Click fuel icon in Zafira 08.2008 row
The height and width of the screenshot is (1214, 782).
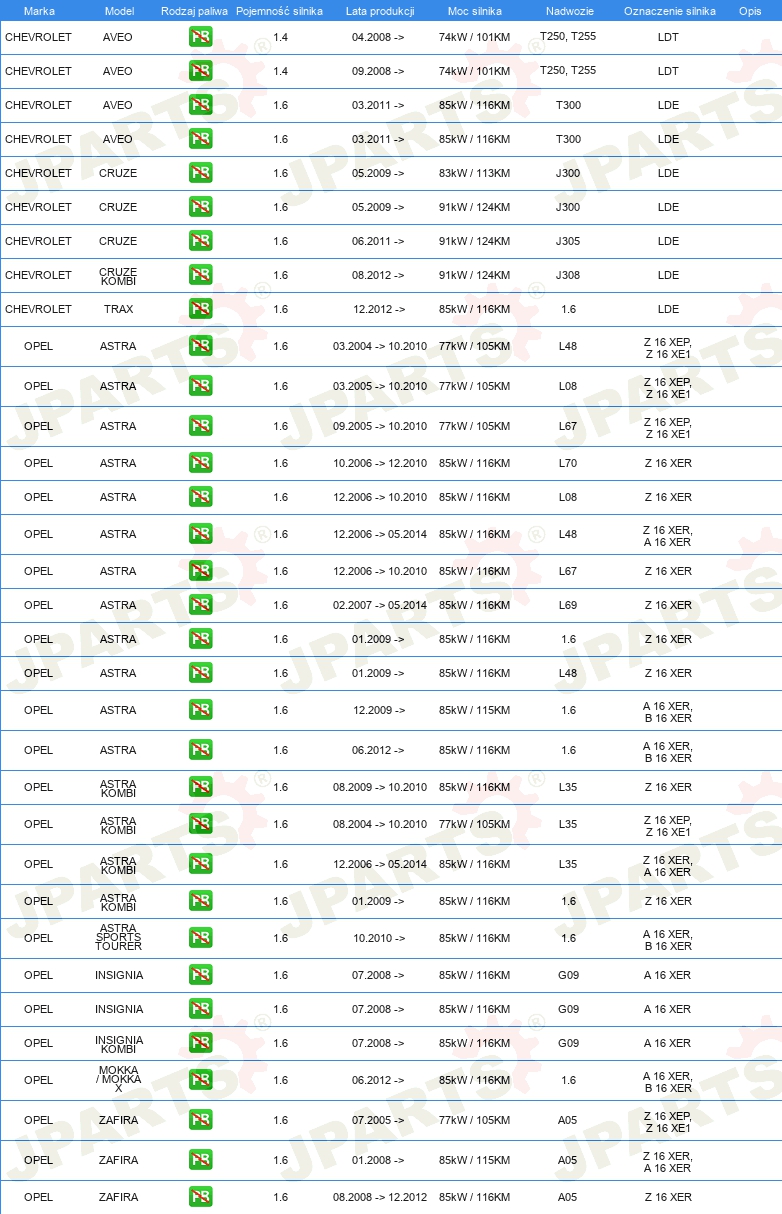[200, 1197]
